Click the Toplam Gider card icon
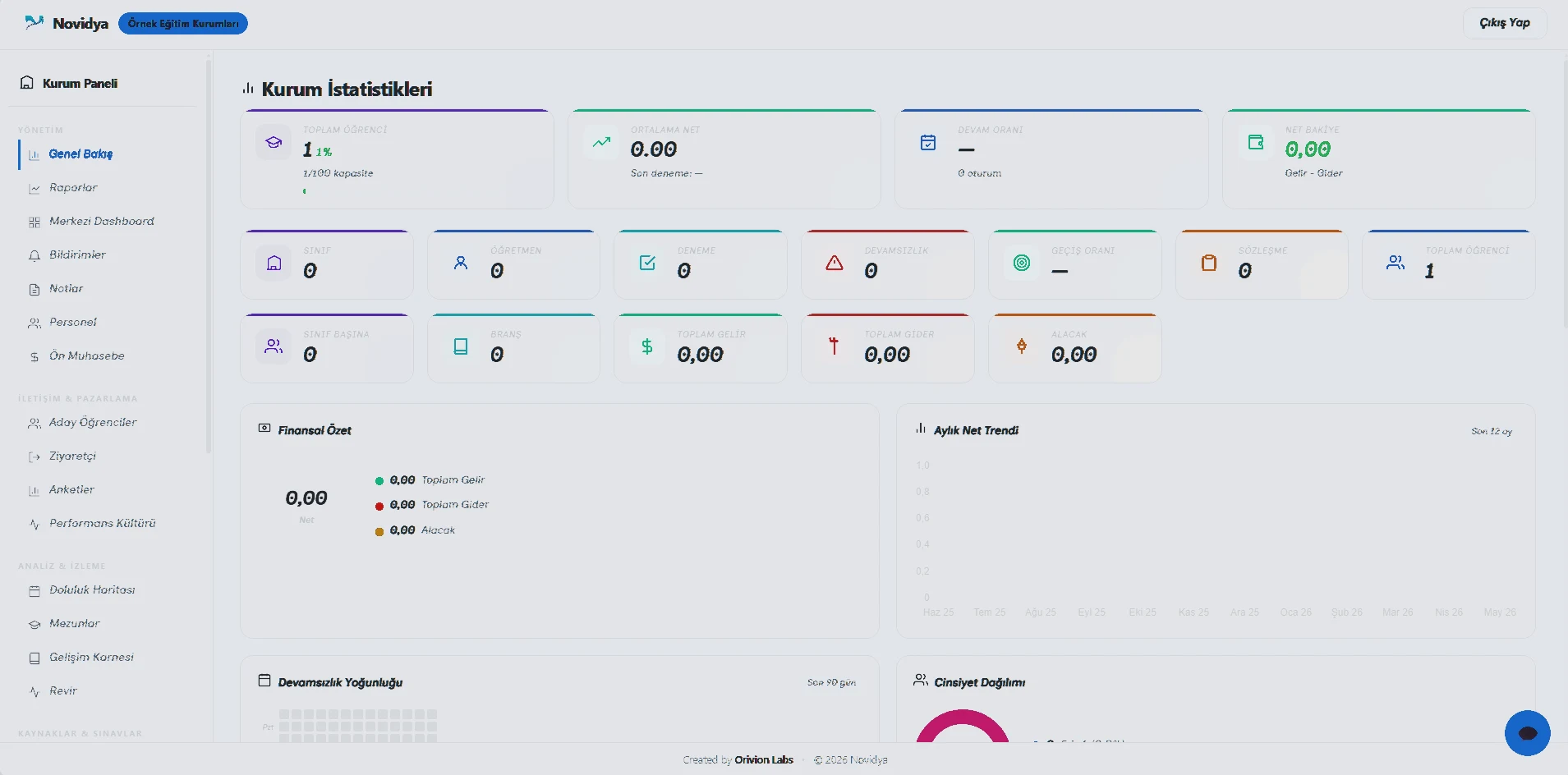1568x775 pixels. point(835,346)
